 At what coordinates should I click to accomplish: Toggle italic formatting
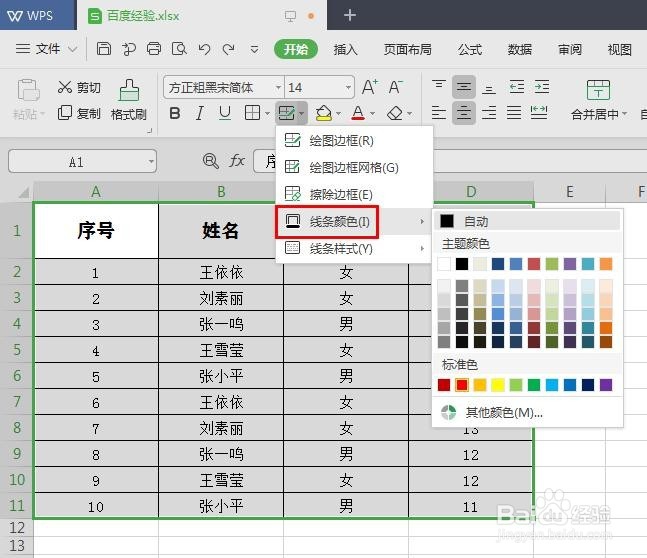click(x=200, y=113)
